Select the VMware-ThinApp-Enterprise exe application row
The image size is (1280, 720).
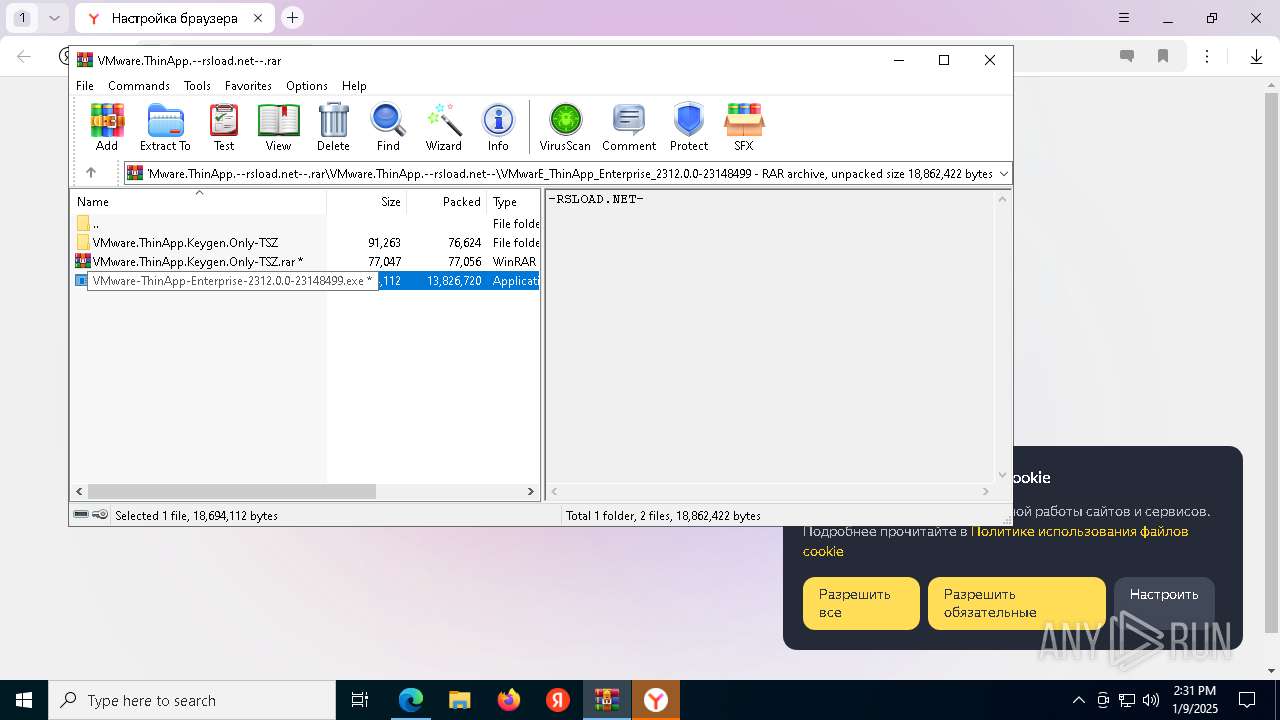tap(305, 281)
